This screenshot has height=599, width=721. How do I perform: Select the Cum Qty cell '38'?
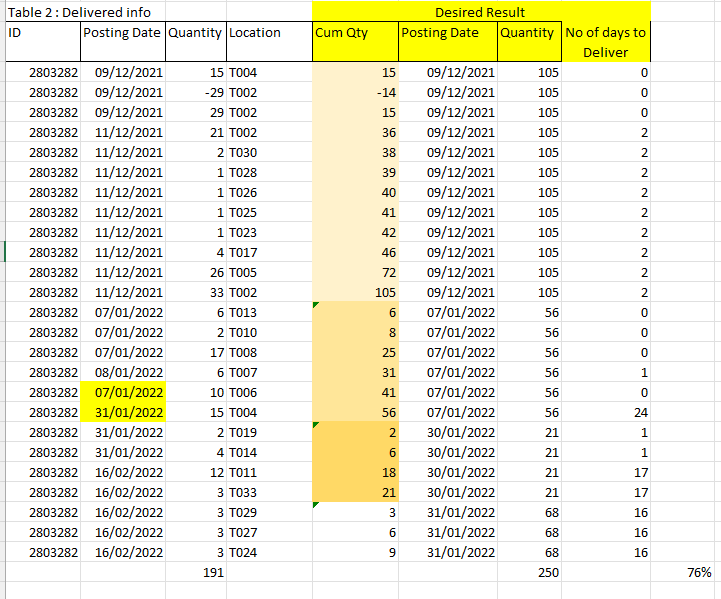pos(355,152)
